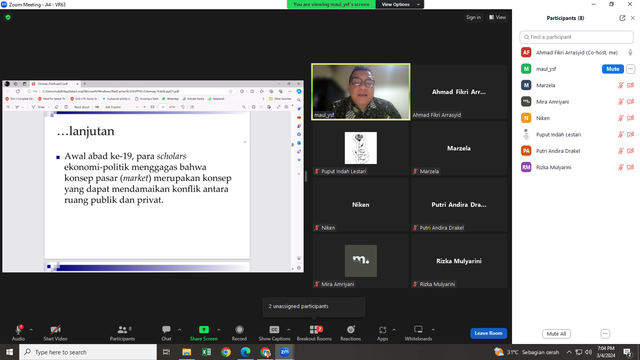The height and width of the screenshot is (360, 640).
Task: Open more options beside Mute All
Action: click(605, 334)
